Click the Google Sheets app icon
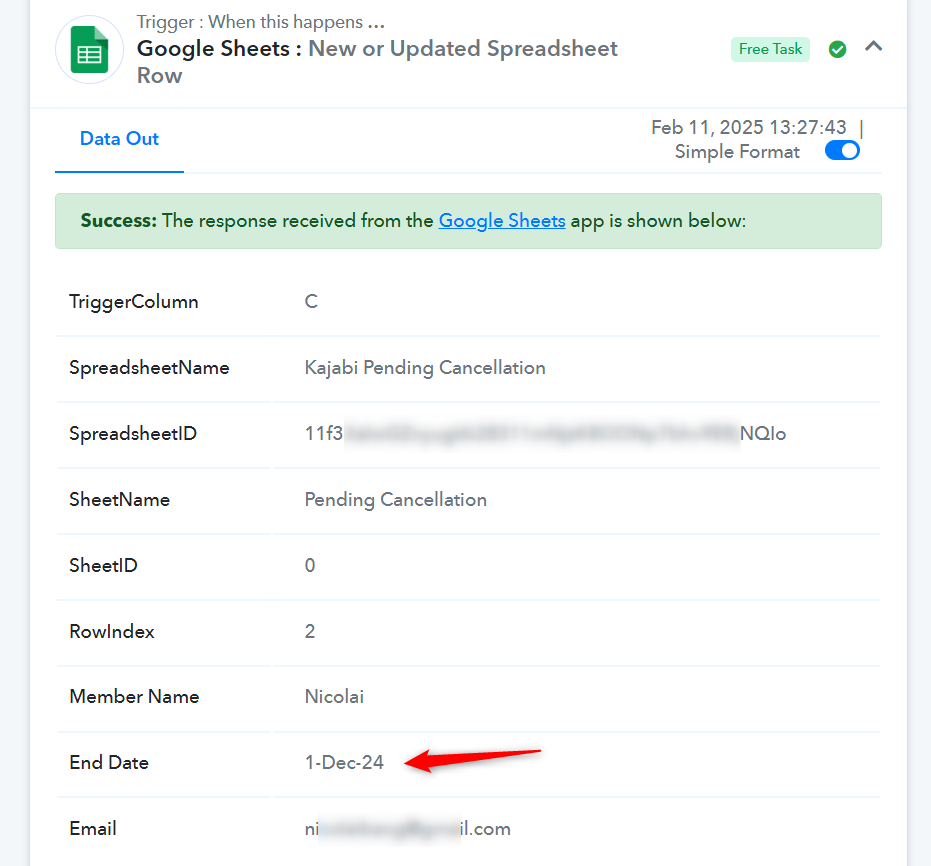Image resolution: width=931 pixels, height=866 pixels. pyautogui.click(x=90, y=49)
